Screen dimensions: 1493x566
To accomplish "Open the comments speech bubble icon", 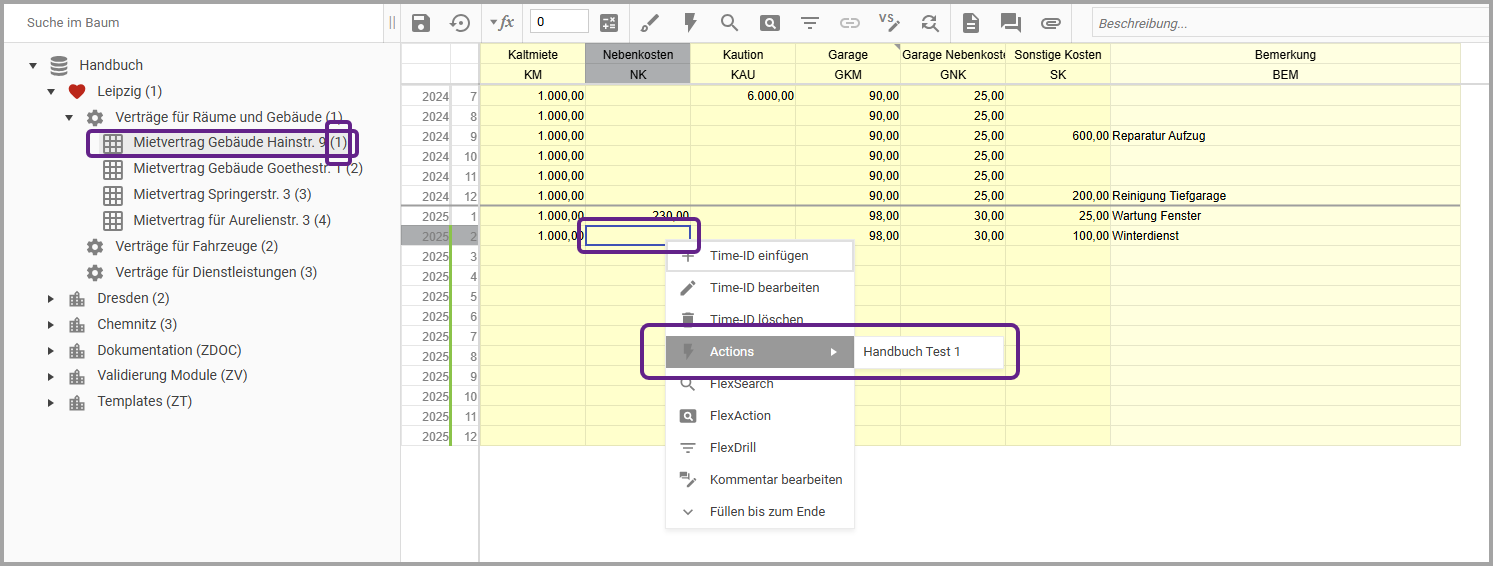I will 1010,23.
